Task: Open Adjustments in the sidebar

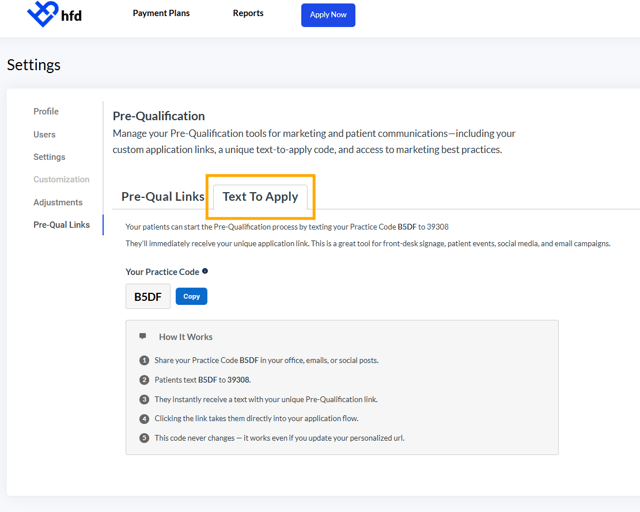Action: click(x=58, y=202)
